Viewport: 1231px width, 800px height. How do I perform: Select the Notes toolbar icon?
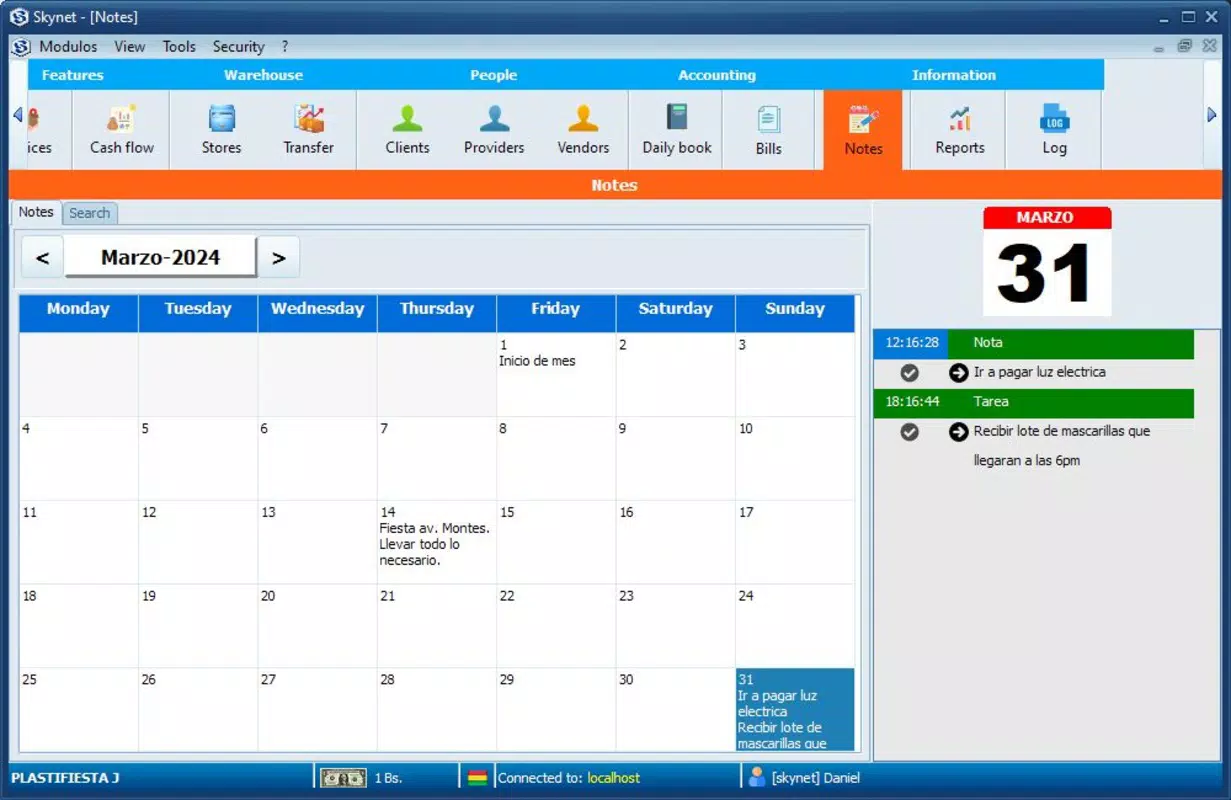[x=863, y=130]
